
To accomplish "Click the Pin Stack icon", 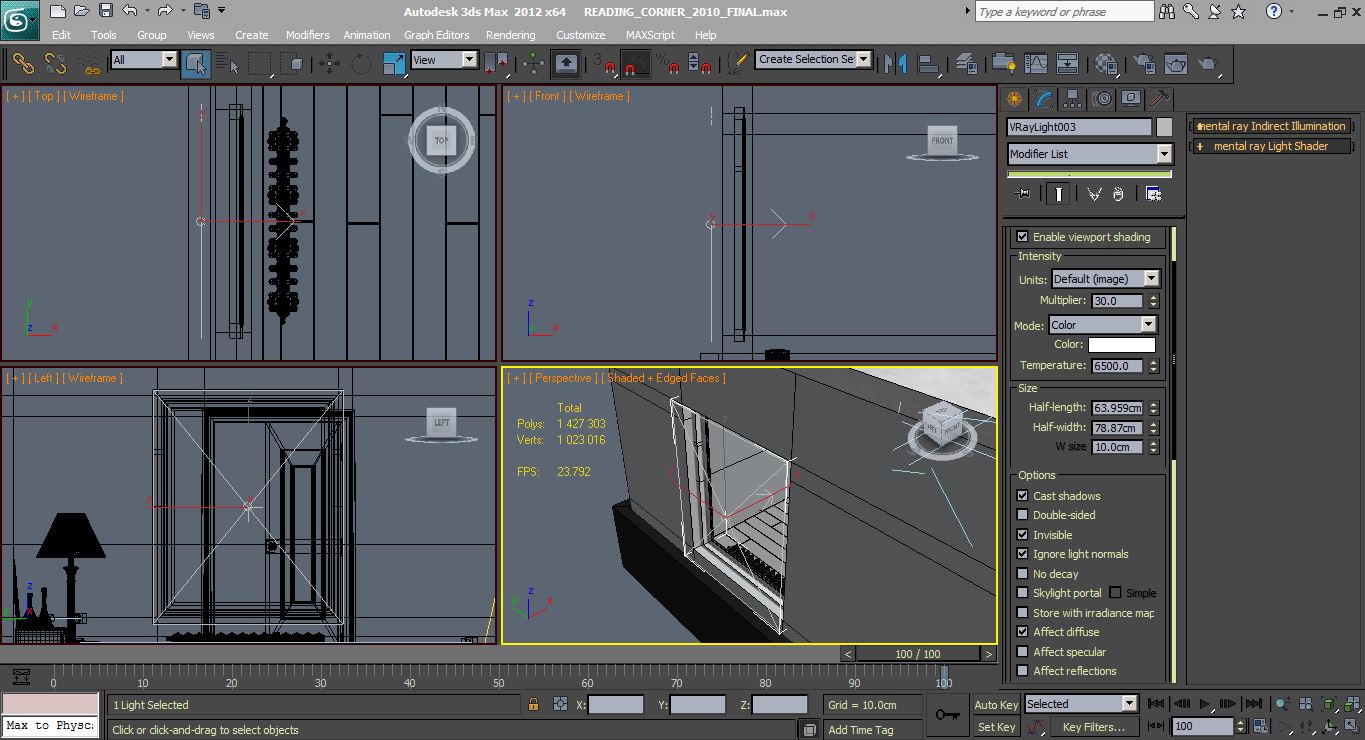I will click(x=1022, y=194).
